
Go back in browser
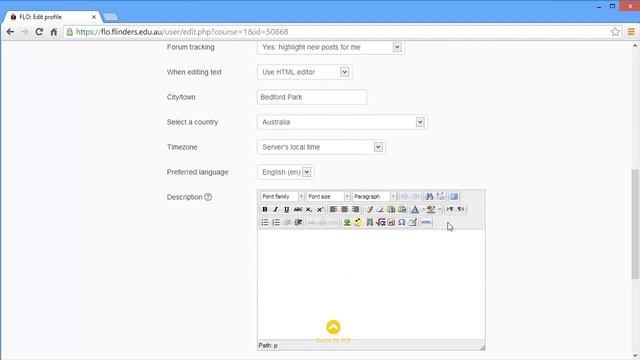[10, 32]
